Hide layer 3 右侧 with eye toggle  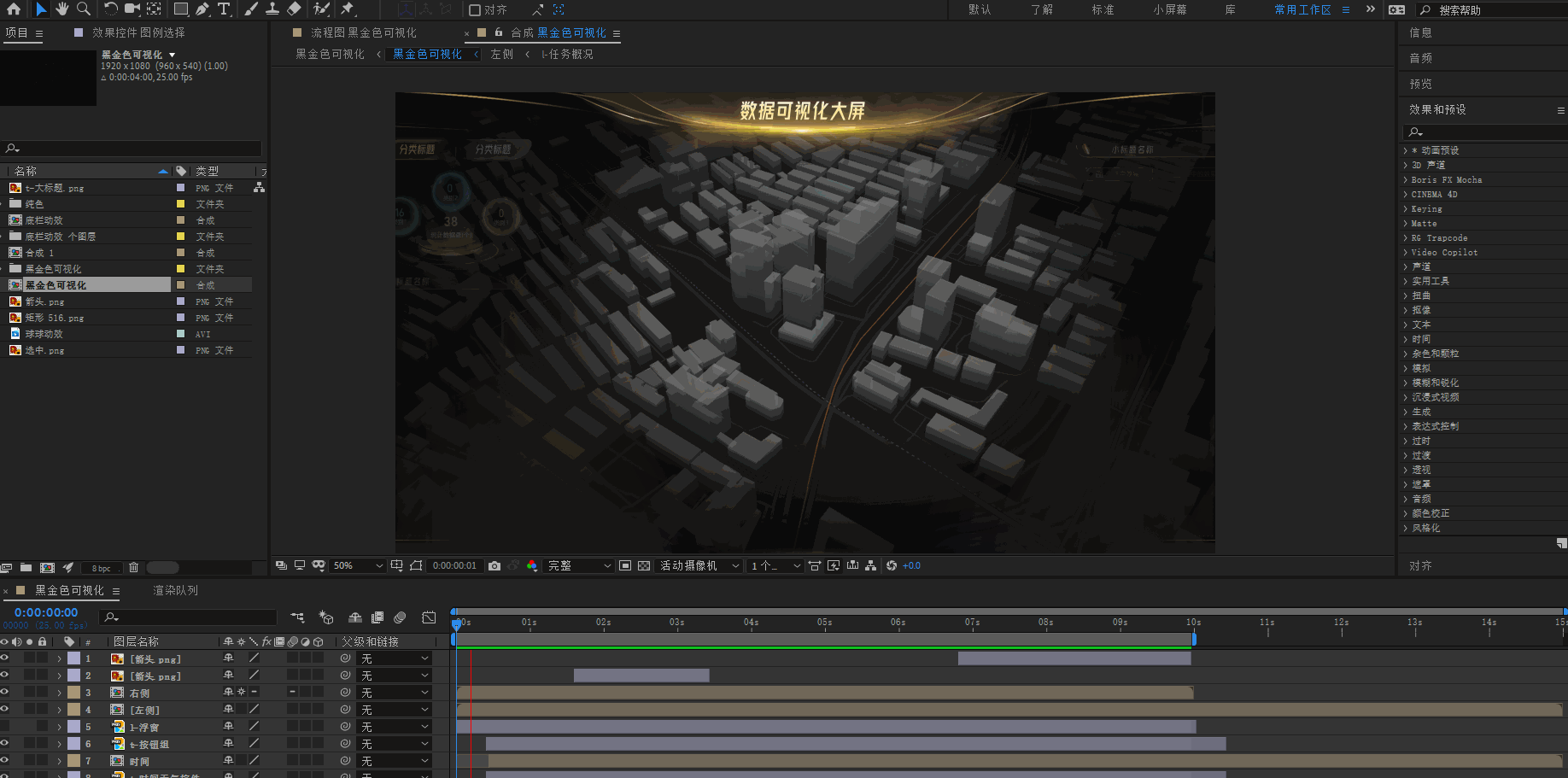[4, 693]
